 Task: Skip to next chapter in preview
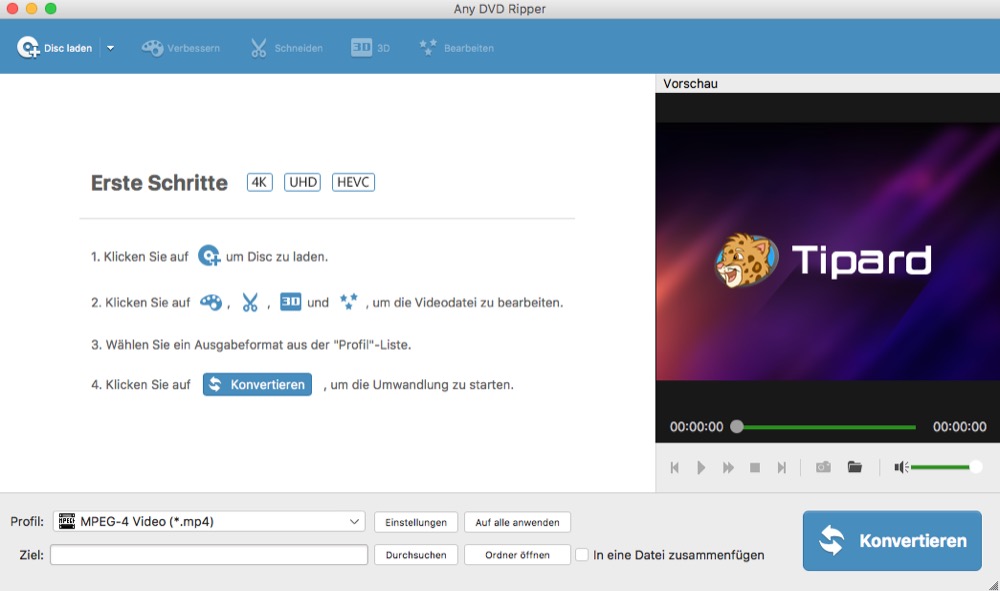point(782,467)
